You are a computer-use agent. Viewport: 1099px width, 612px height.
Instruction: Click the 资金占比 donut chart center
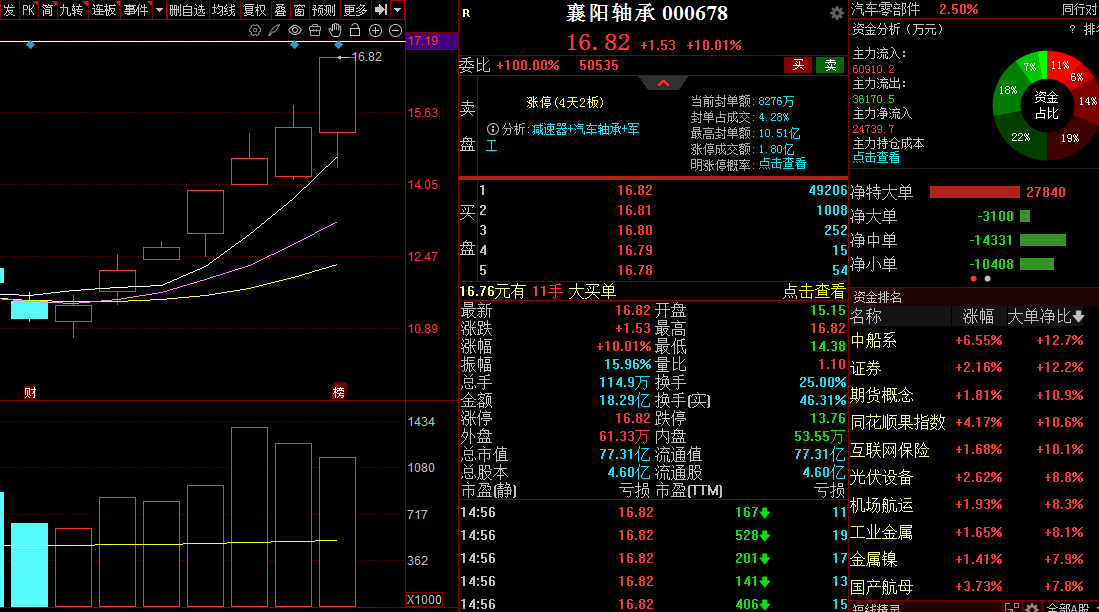tap(1046, 105)
